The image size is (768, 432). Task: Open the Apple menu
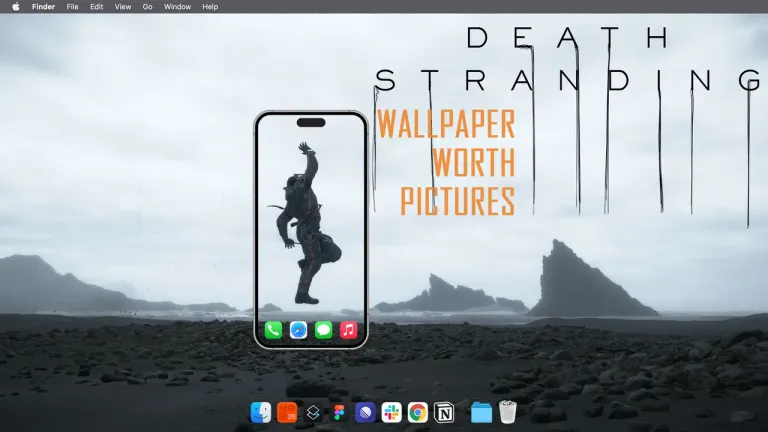point(16,7)
